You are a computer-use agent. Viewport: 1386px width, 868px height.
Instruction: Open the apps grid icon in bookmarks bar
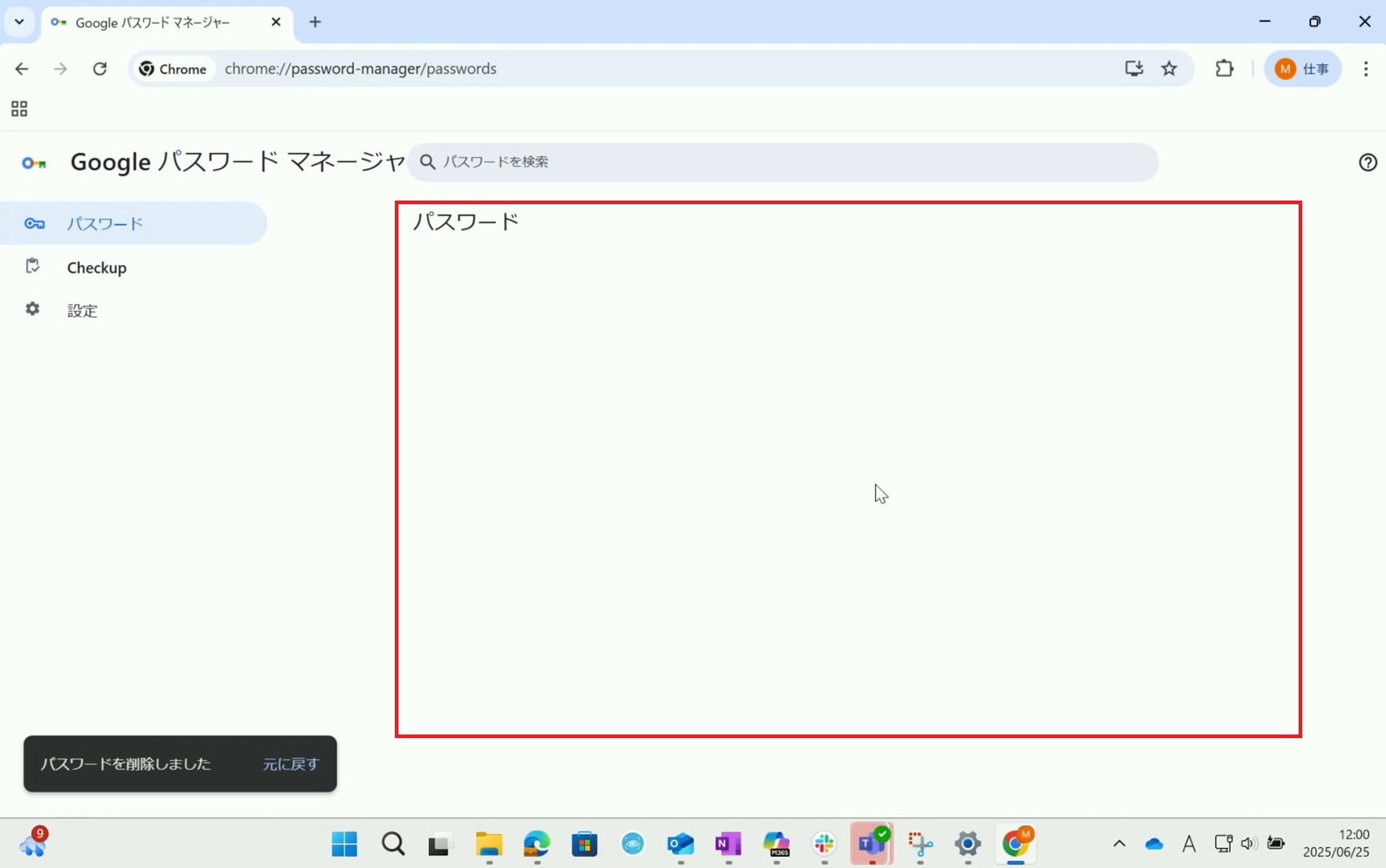coord(19,109)
